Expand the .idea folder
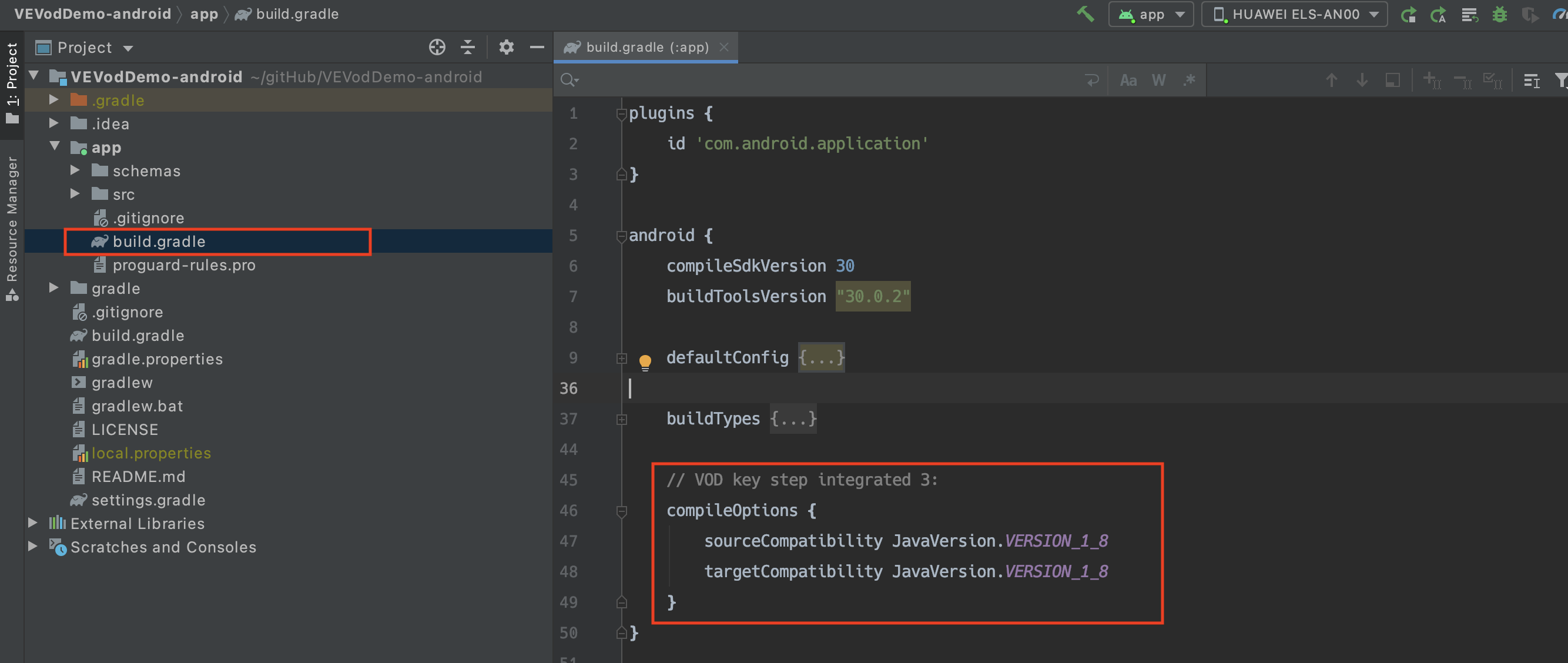Viewport: 1568px width, 663px height. (54, 123)
